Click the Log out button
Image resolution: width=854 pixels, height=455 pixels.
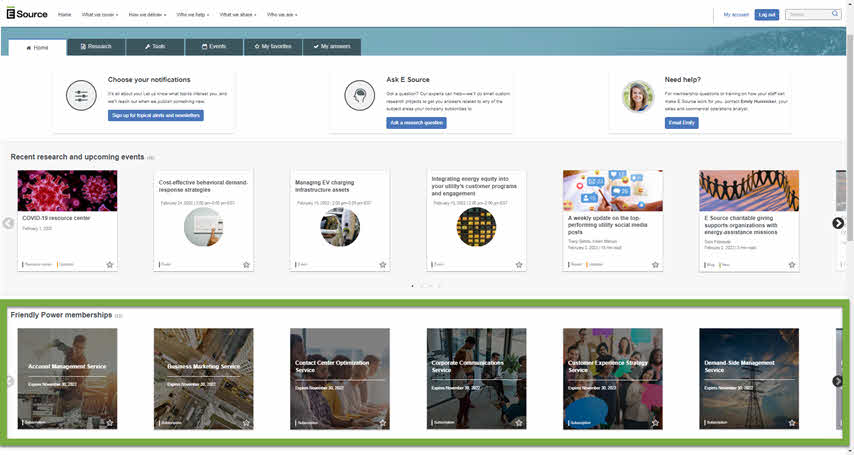tap(767, 15)
